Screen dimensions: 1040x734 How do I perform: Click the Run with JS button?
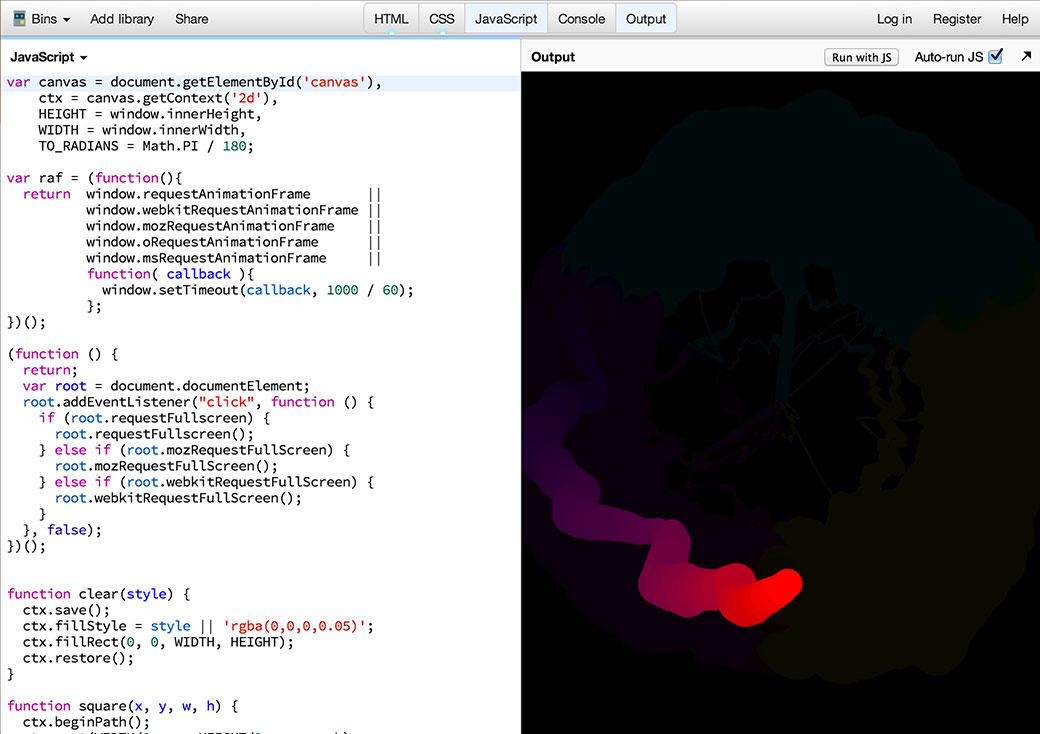tap(861, 57)
